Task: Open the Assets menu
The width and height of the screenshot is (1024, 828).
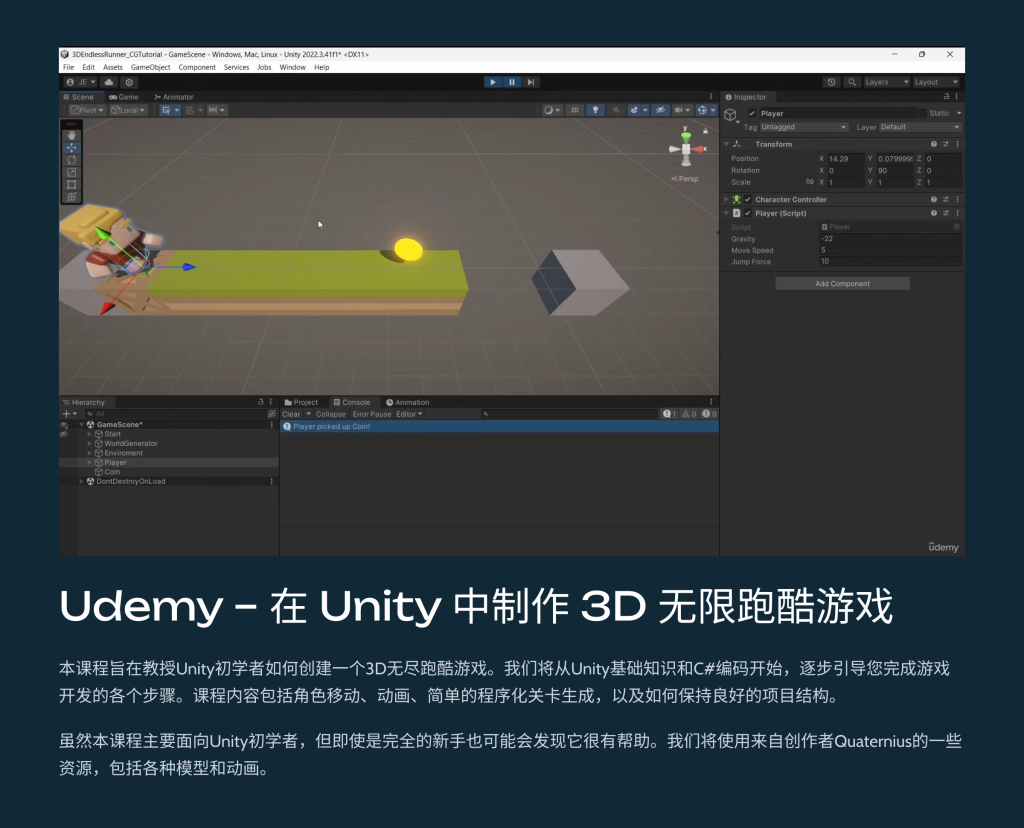Action: pyautogui.click(x=112, y=67)
